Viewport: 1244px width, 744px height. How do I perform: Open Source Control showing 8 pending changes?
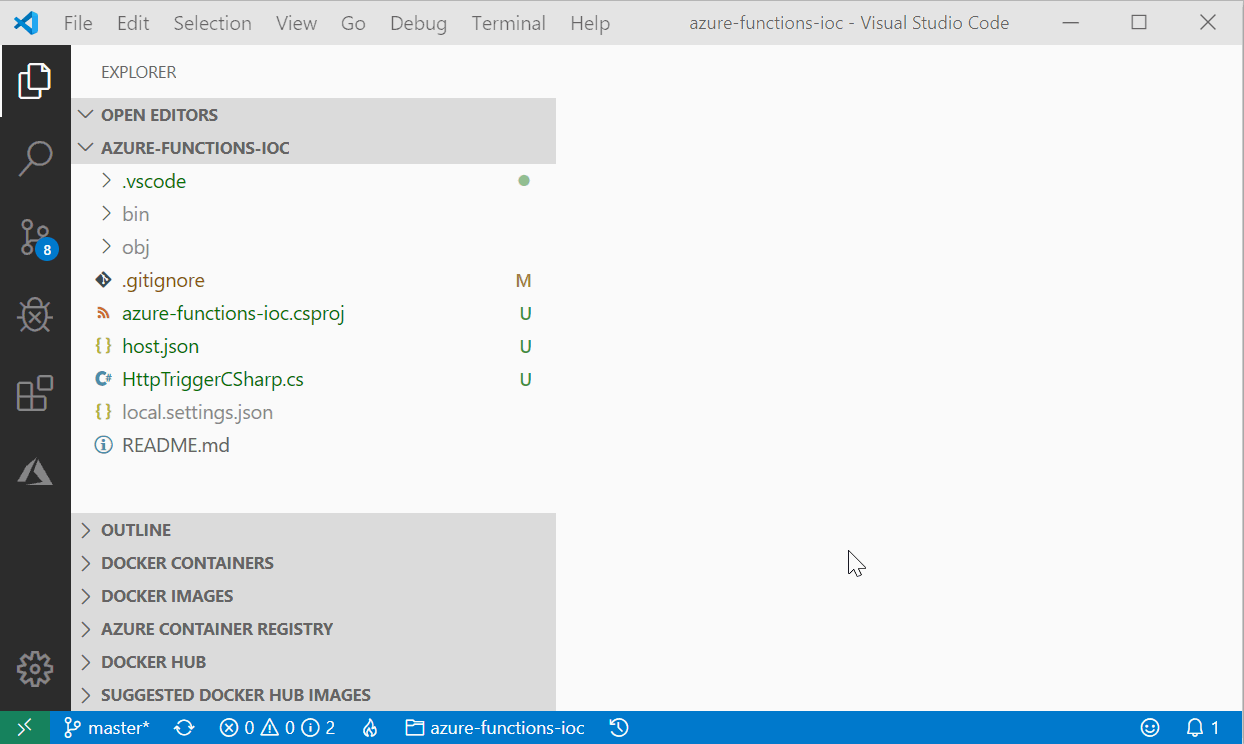coord(35,237)
